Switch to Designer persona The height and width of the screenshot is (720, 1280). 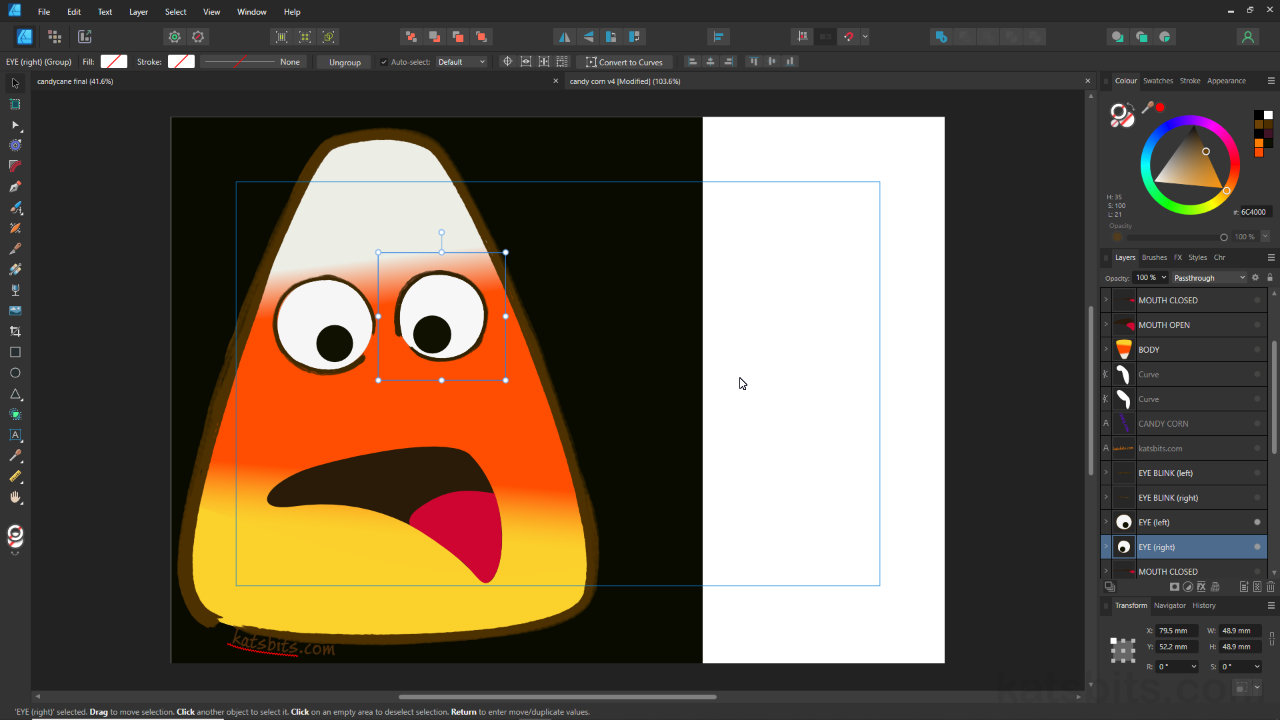tap(24, 37)
